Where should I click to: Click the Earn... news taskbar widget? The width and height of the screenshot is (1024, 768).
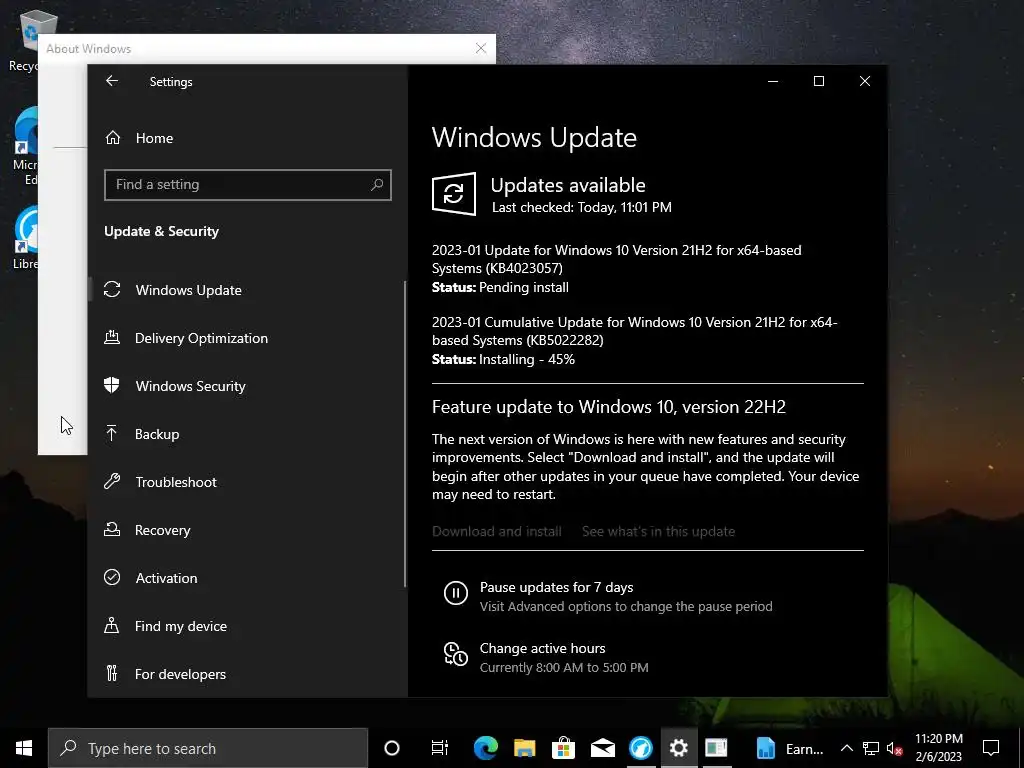790,748
